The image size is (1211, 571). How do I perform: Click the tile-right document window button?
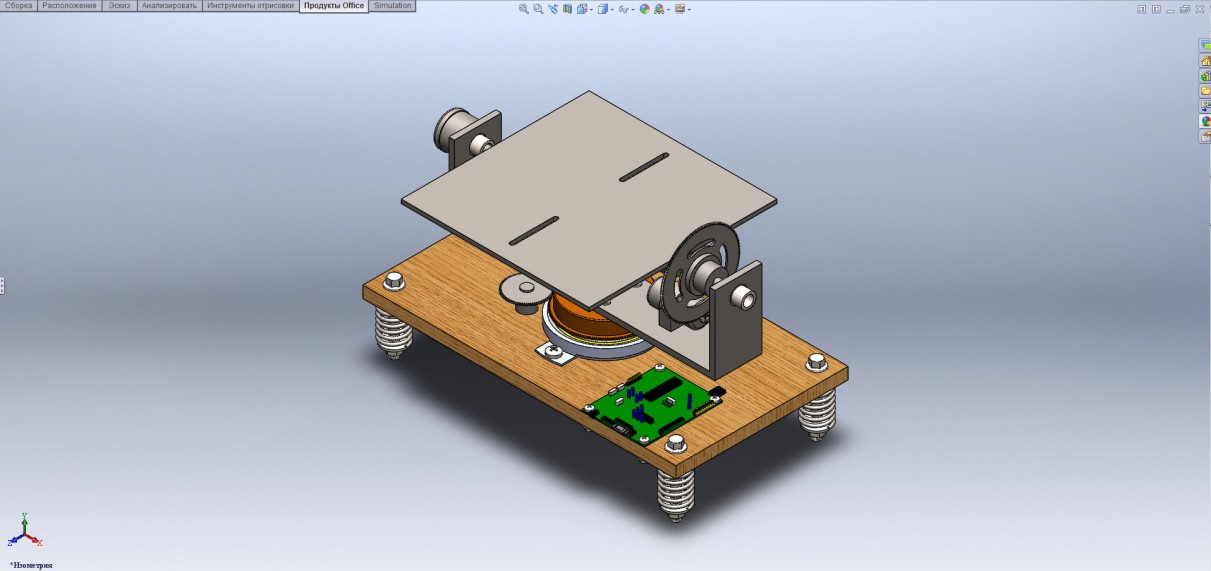[x=1156, y=9]
